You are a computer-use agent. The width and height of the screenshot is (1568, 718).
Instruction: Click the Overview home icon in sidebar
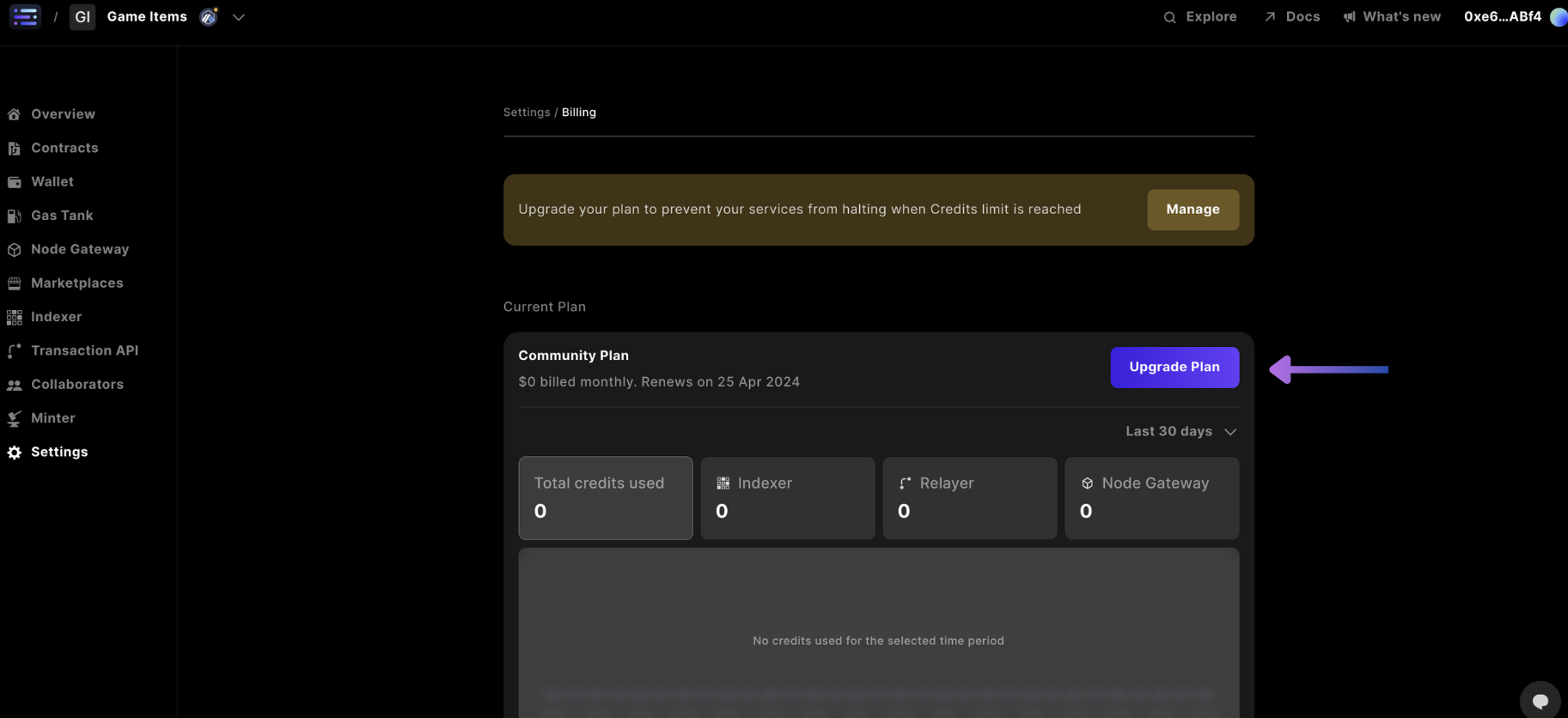[x=15, y=114]
